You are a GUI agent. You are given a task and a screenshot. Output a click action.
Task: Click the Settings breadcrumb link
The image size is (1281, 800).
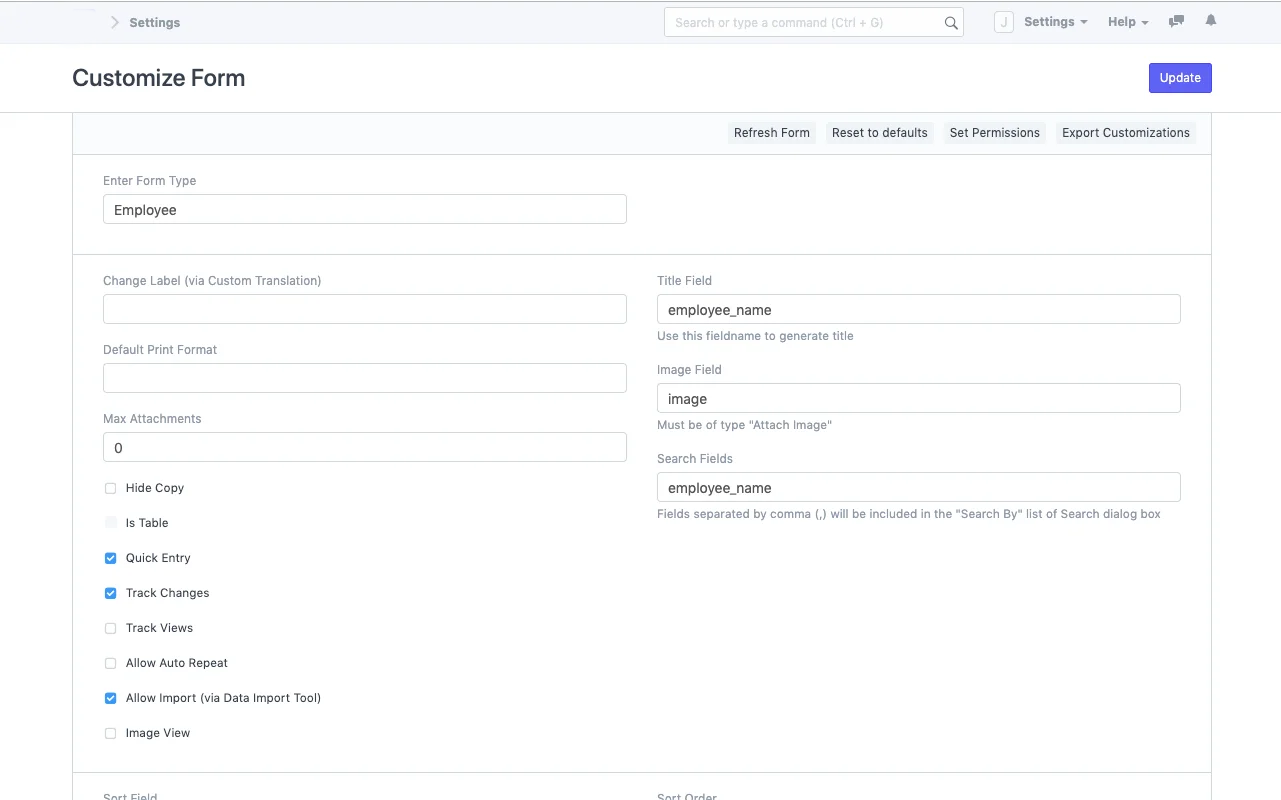154,22
